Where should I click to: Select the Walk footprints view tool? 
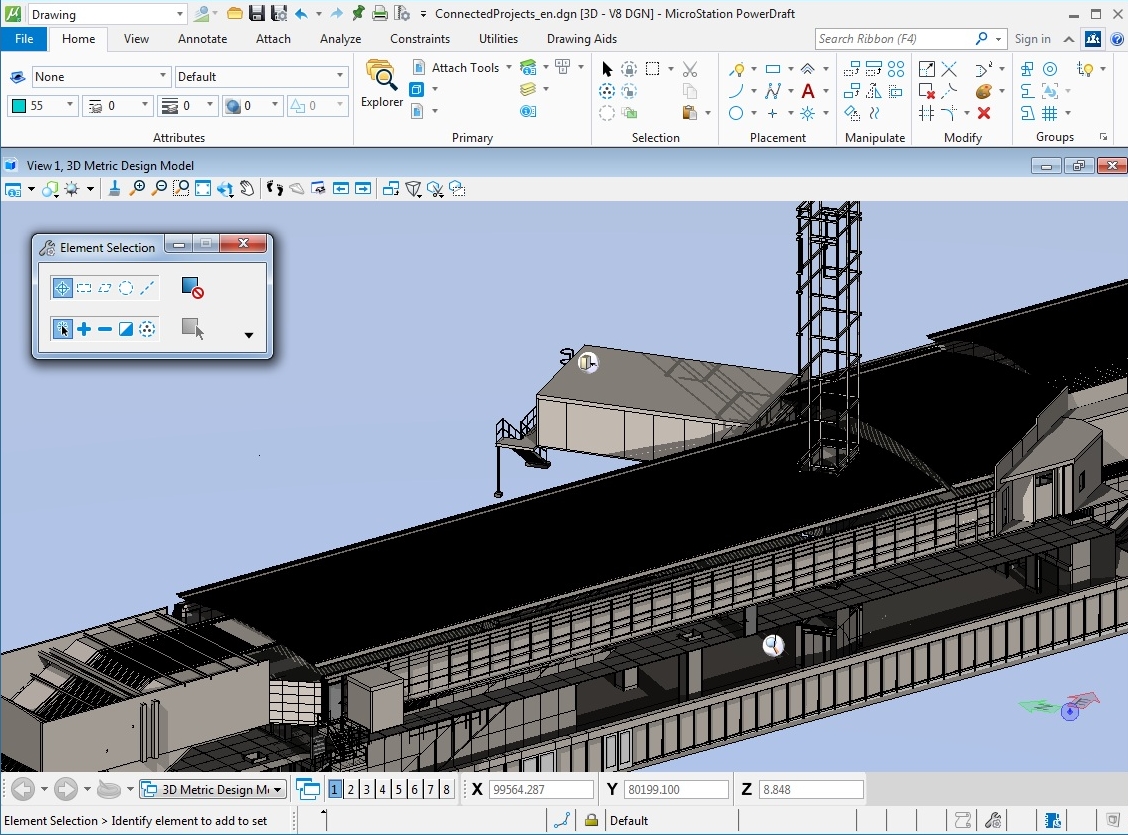[x=275, y=188]
